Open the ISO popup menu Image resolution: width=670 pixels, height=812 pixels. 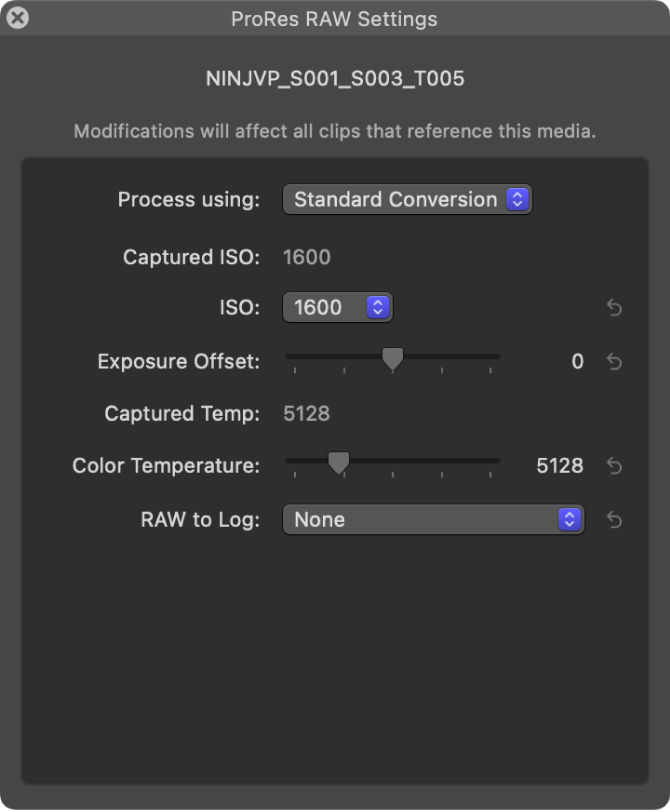[337, 308]
